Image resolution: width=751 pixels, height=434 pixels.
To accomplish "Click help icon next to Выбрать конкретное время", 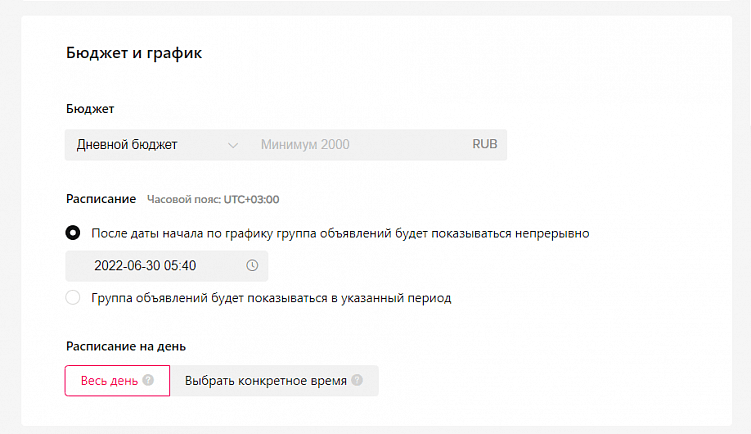I will pos(357,380).
